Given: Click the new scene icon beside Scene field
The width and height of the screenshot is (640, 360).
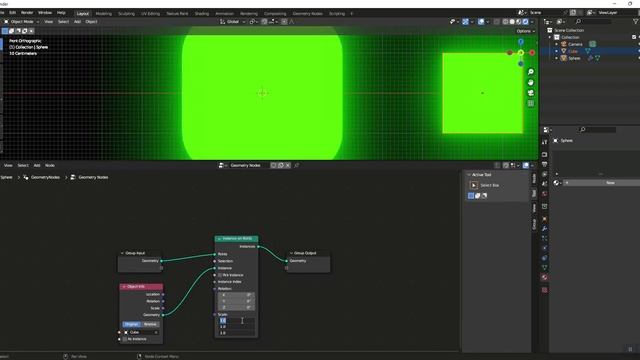Looking at the screenshot, I should click(573, 13).
